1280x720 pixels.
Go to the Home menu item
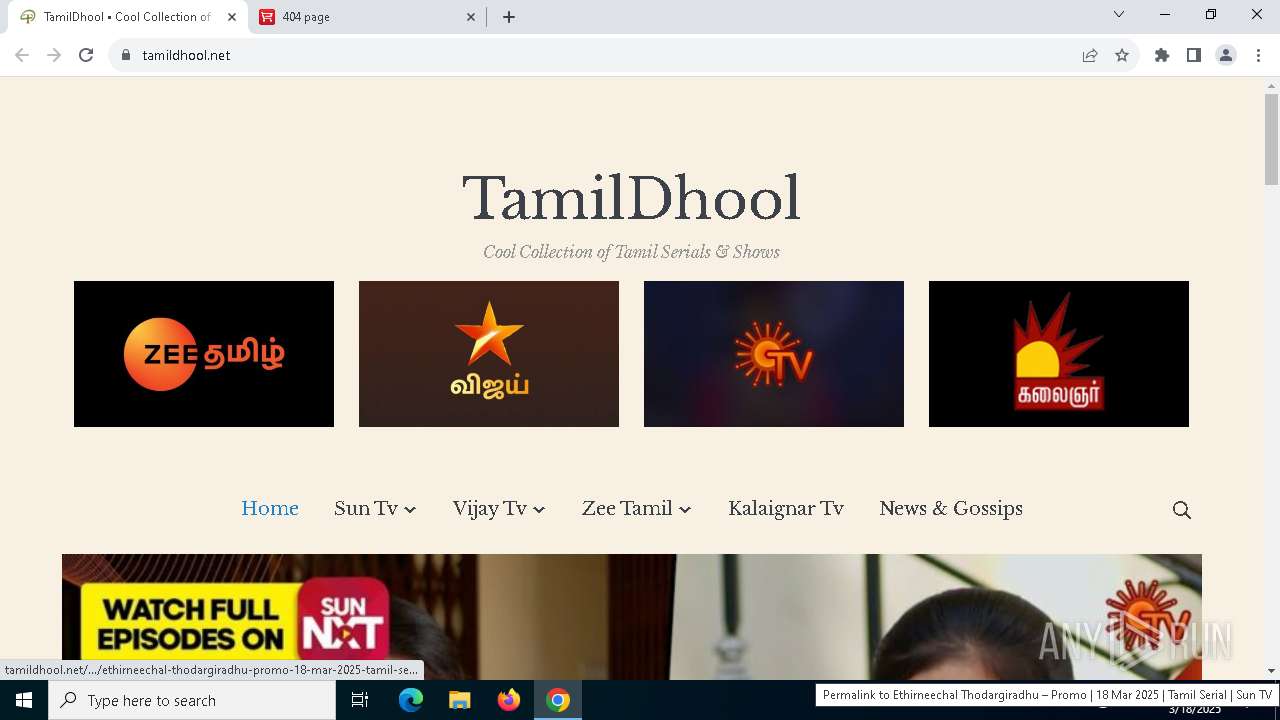tap(270, 508)
